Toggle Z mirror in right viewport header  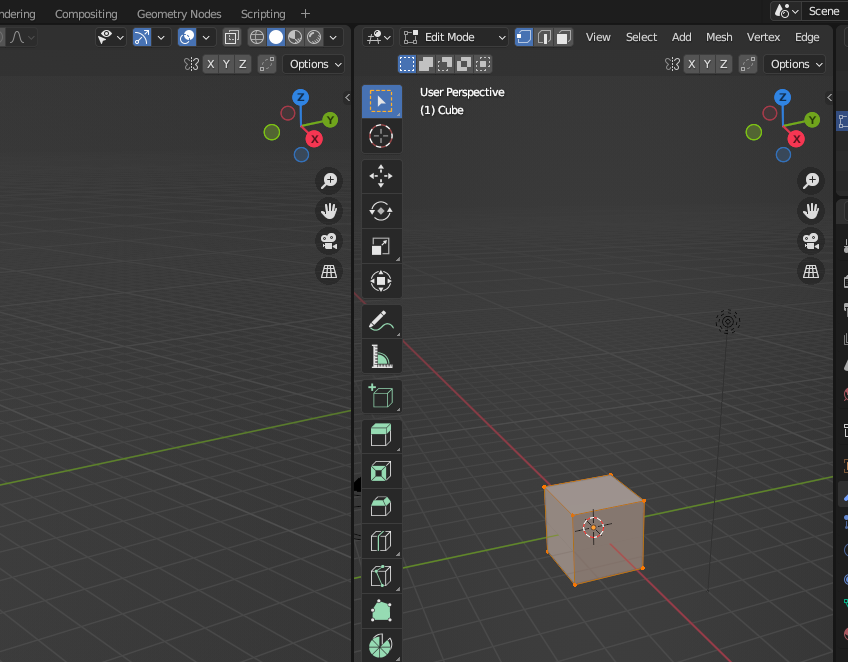(724, 64)
